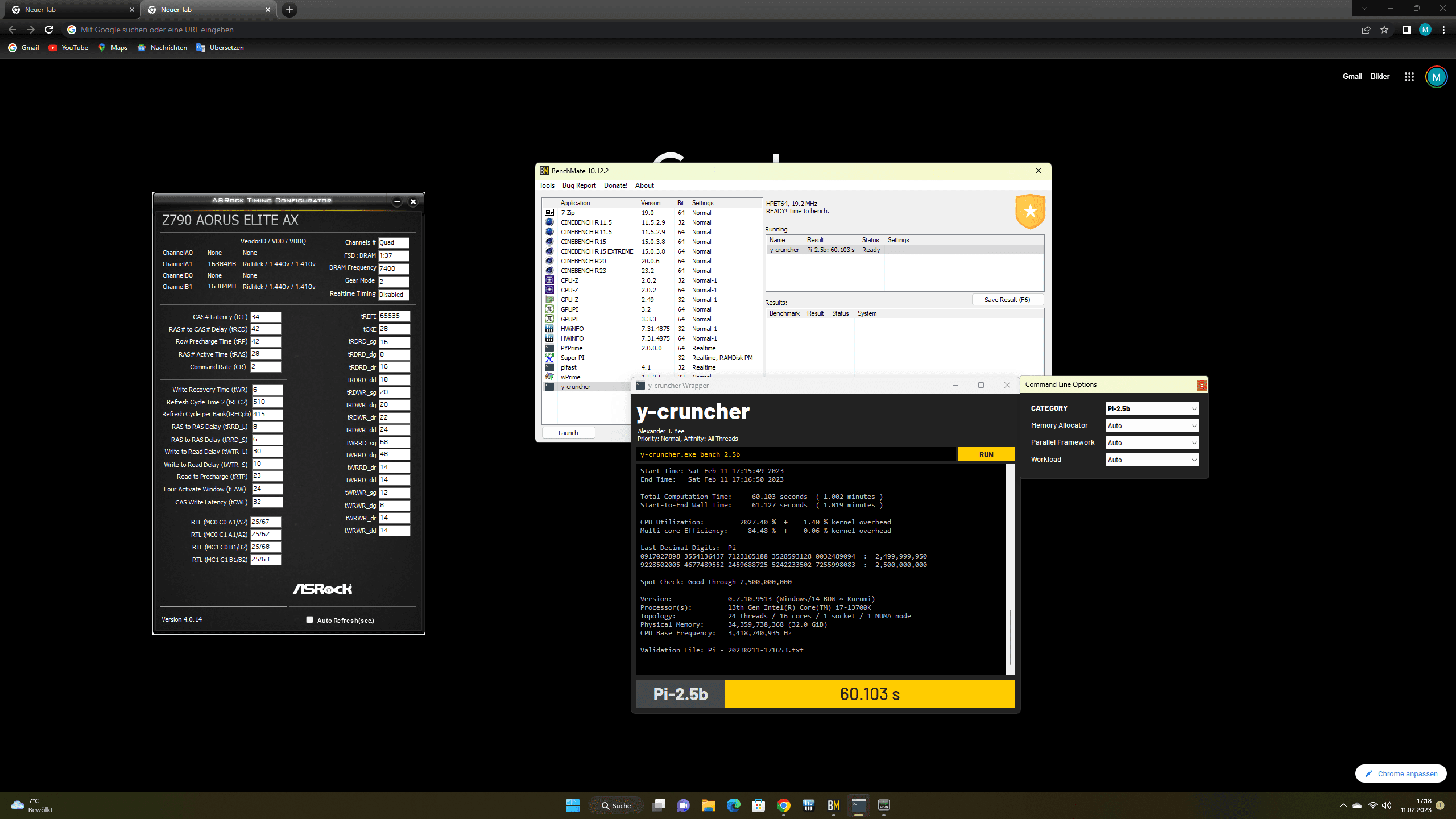Click the Google apps grid icon
Screen dimensions: 1456x819
[1409, 77]
